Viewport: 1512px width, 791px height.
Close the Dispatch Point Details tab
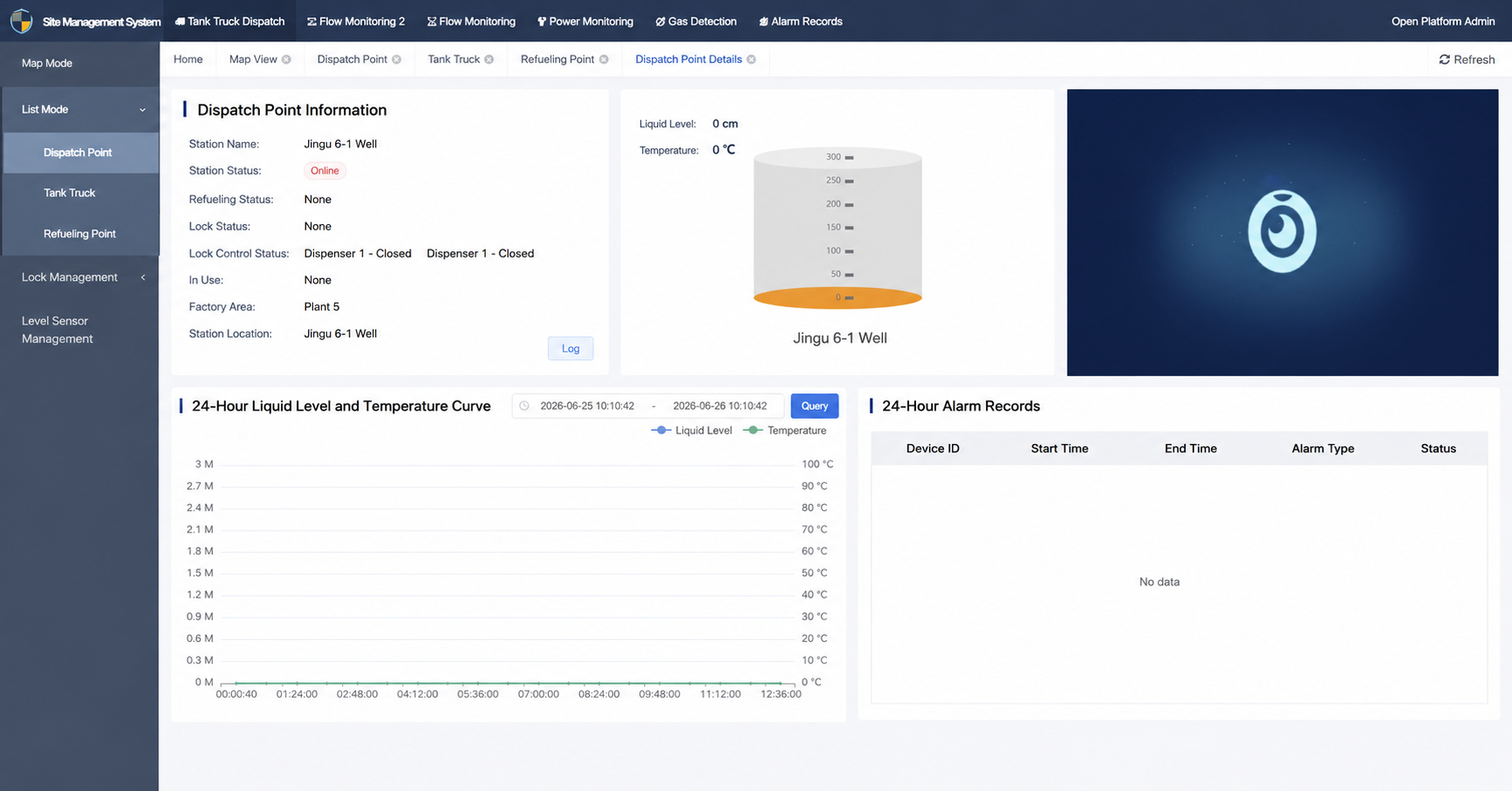(751, 59)
